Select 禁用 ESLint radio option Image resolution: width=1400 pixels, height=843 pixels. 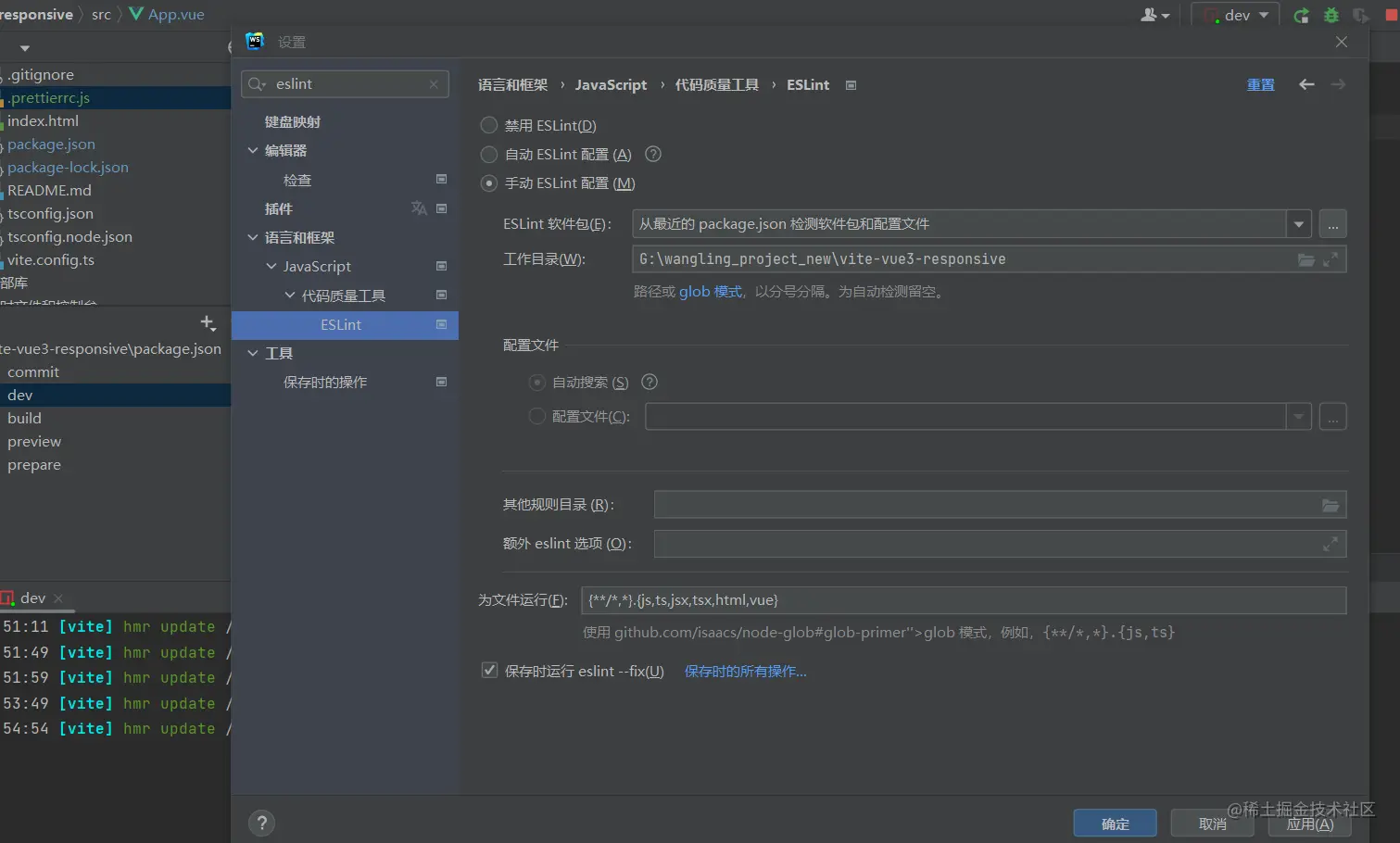click(x=488, y=125)
